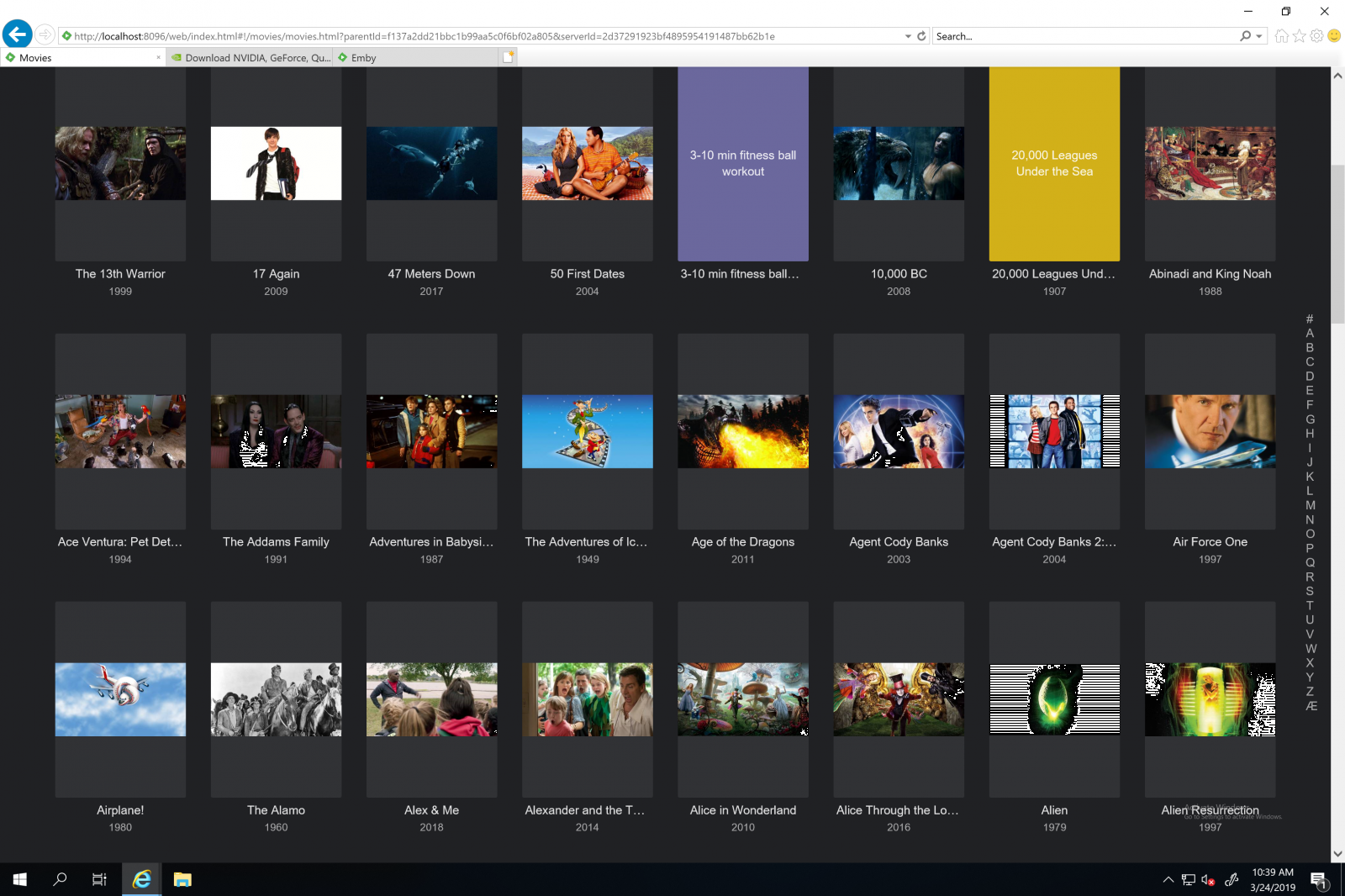Open the Air Force One title link
Viewport: 1345px width, 896px height.
[1210, 542]
